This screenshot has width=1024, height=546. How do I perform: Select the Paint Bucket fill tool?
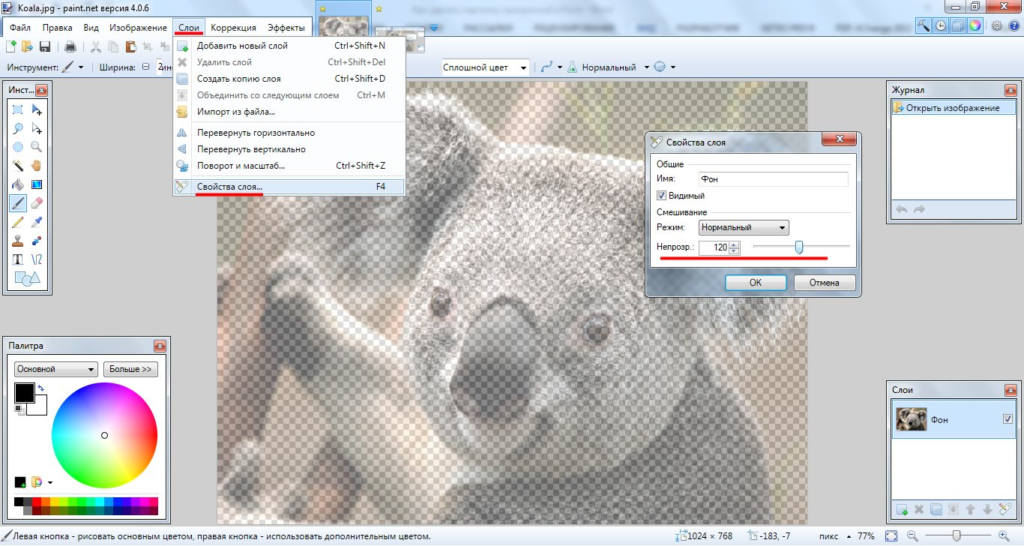[x=18, y=185]
